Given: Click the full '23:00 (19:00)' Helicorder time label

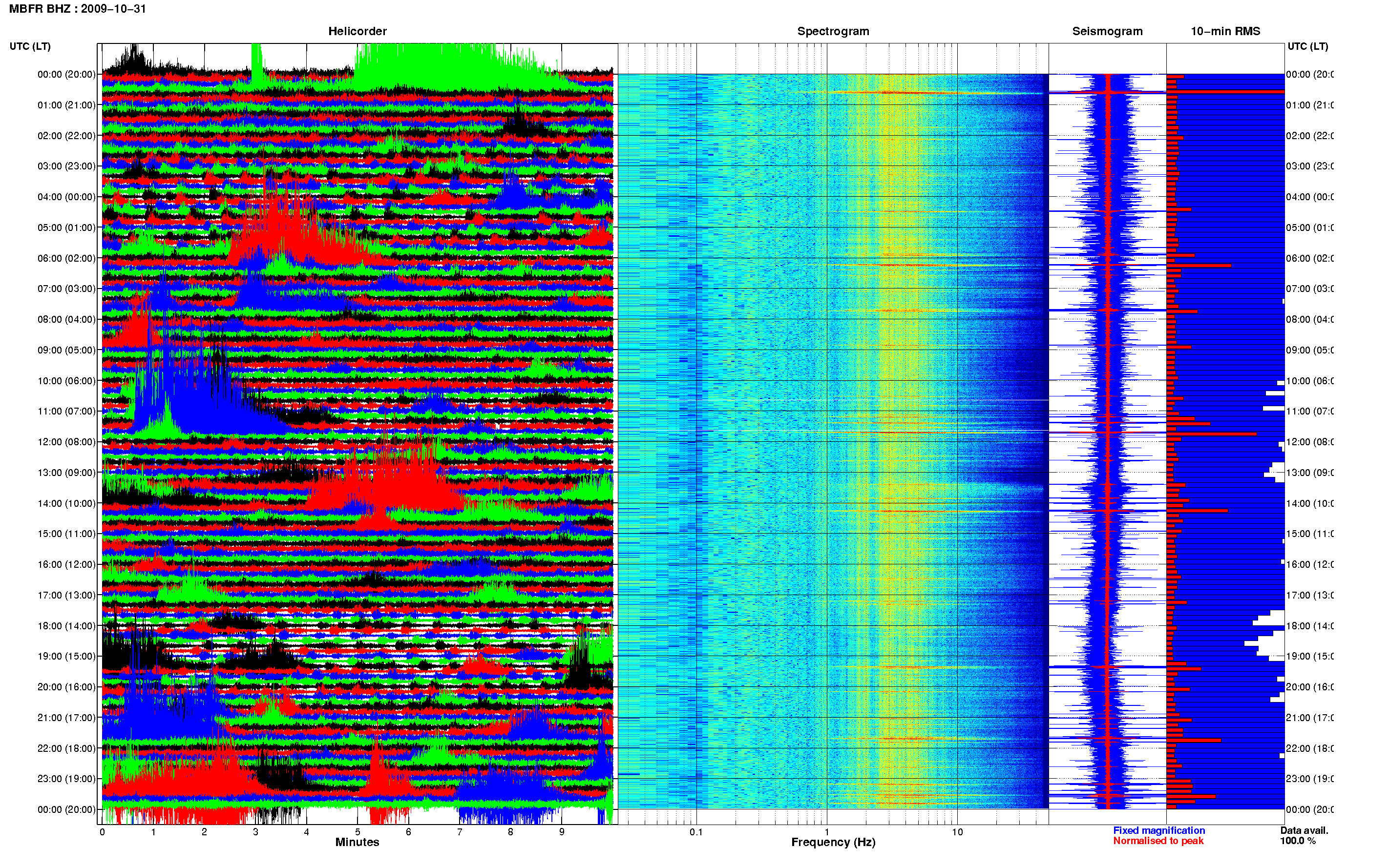Looking at the screenshot, I should click(66, 779).
